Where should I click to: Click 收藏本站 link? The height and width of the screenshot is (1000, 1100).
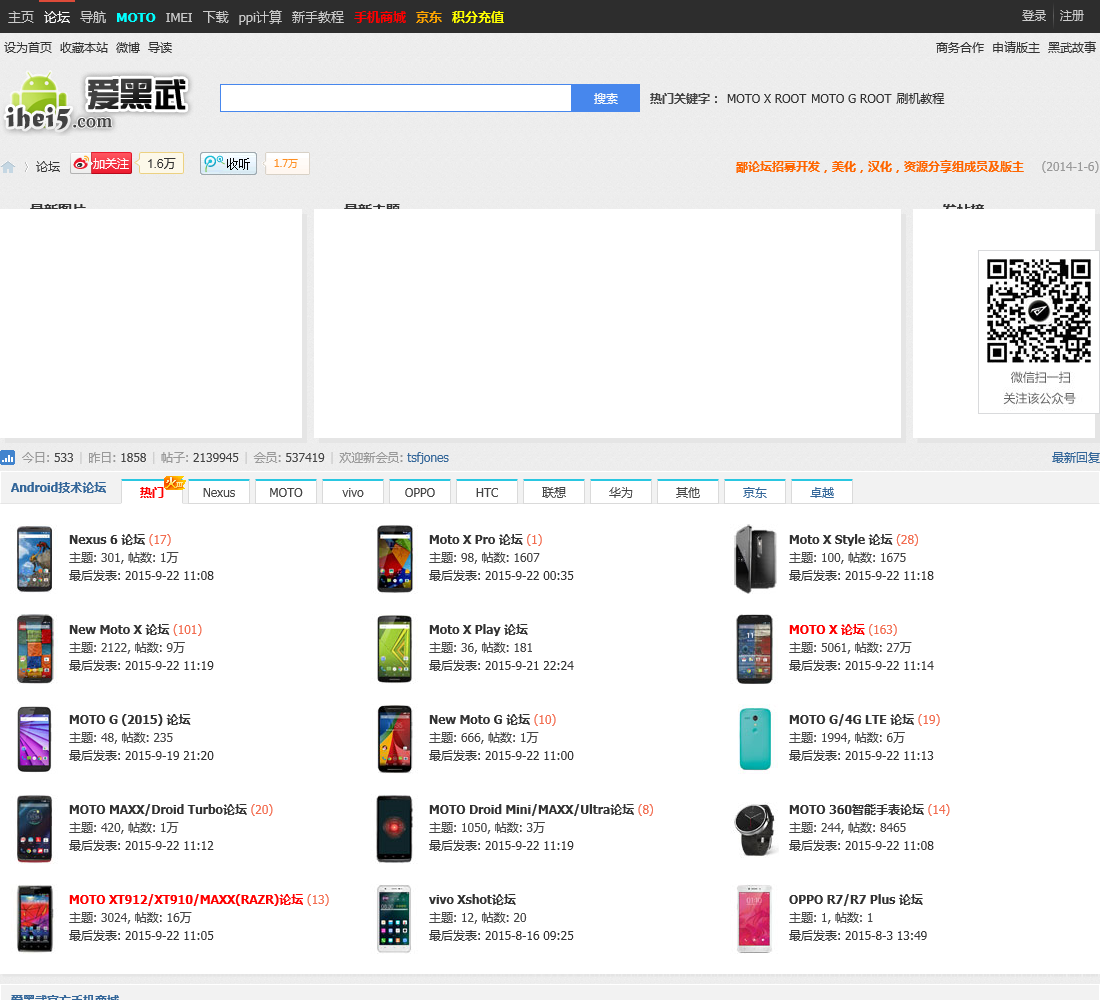pos(84,48)
